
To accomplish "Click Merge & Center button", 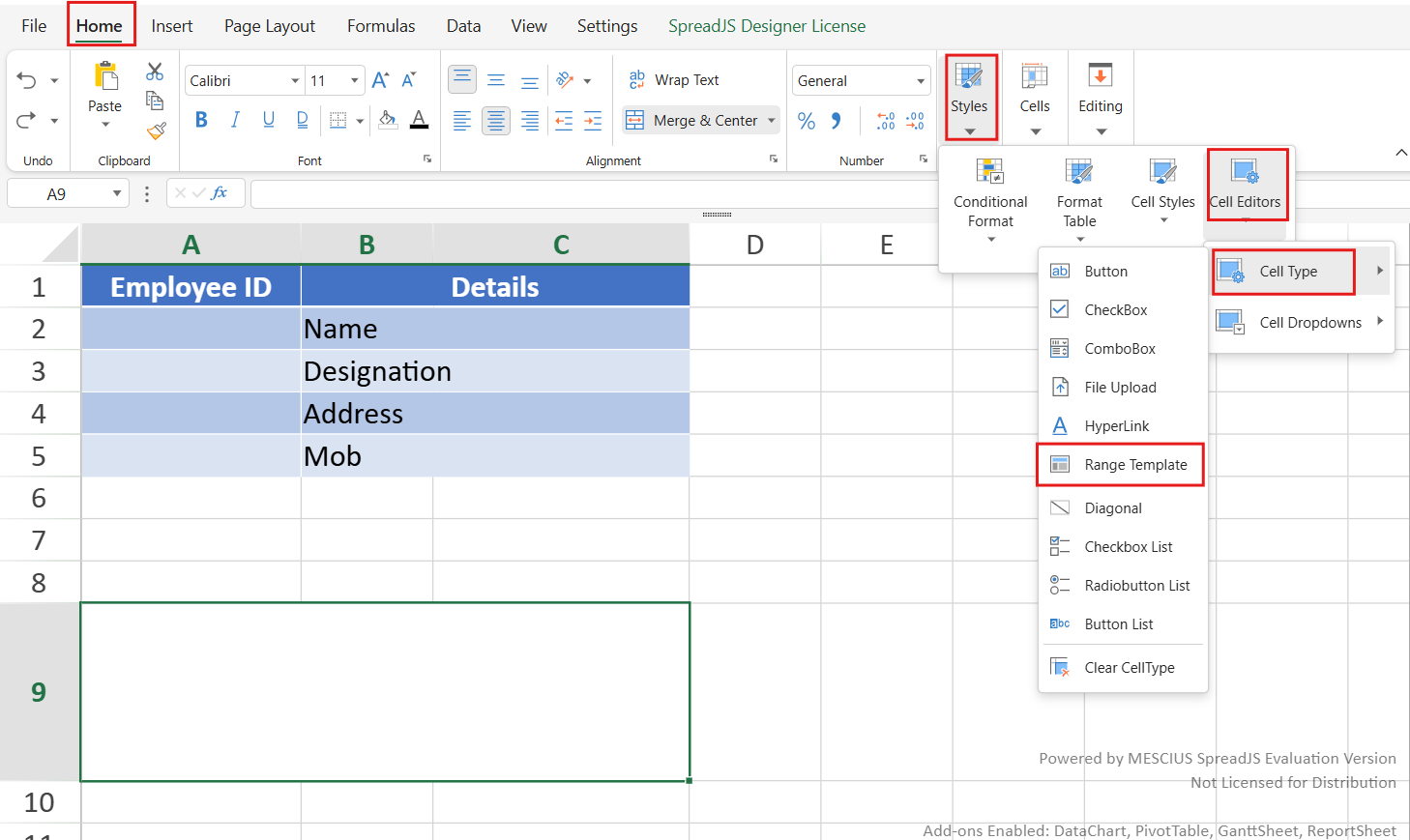I will [692, 120].
